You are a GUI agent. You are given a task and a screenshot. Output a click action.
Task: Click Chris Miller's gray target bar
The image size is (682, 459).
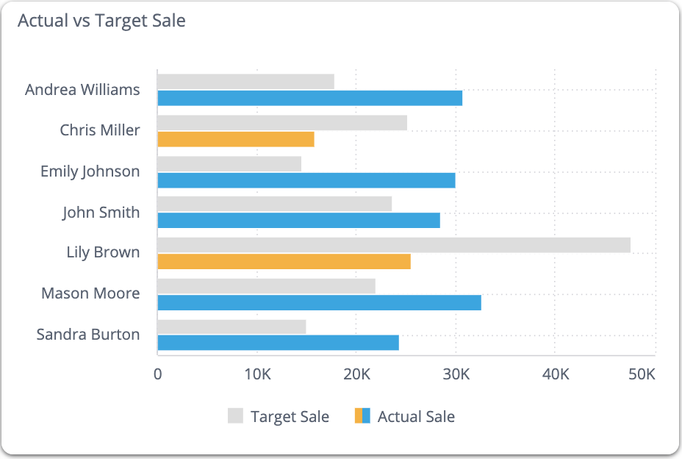point(282,123)
